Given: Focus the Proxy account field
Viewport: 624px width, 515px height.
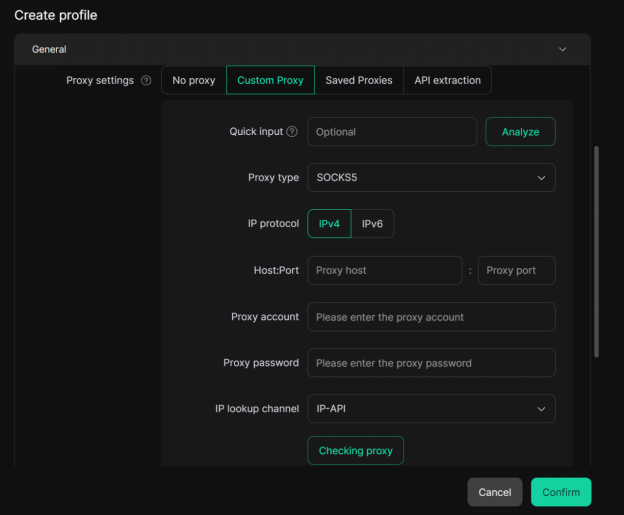Looking at the screenshot, I should tap(430, 317).
